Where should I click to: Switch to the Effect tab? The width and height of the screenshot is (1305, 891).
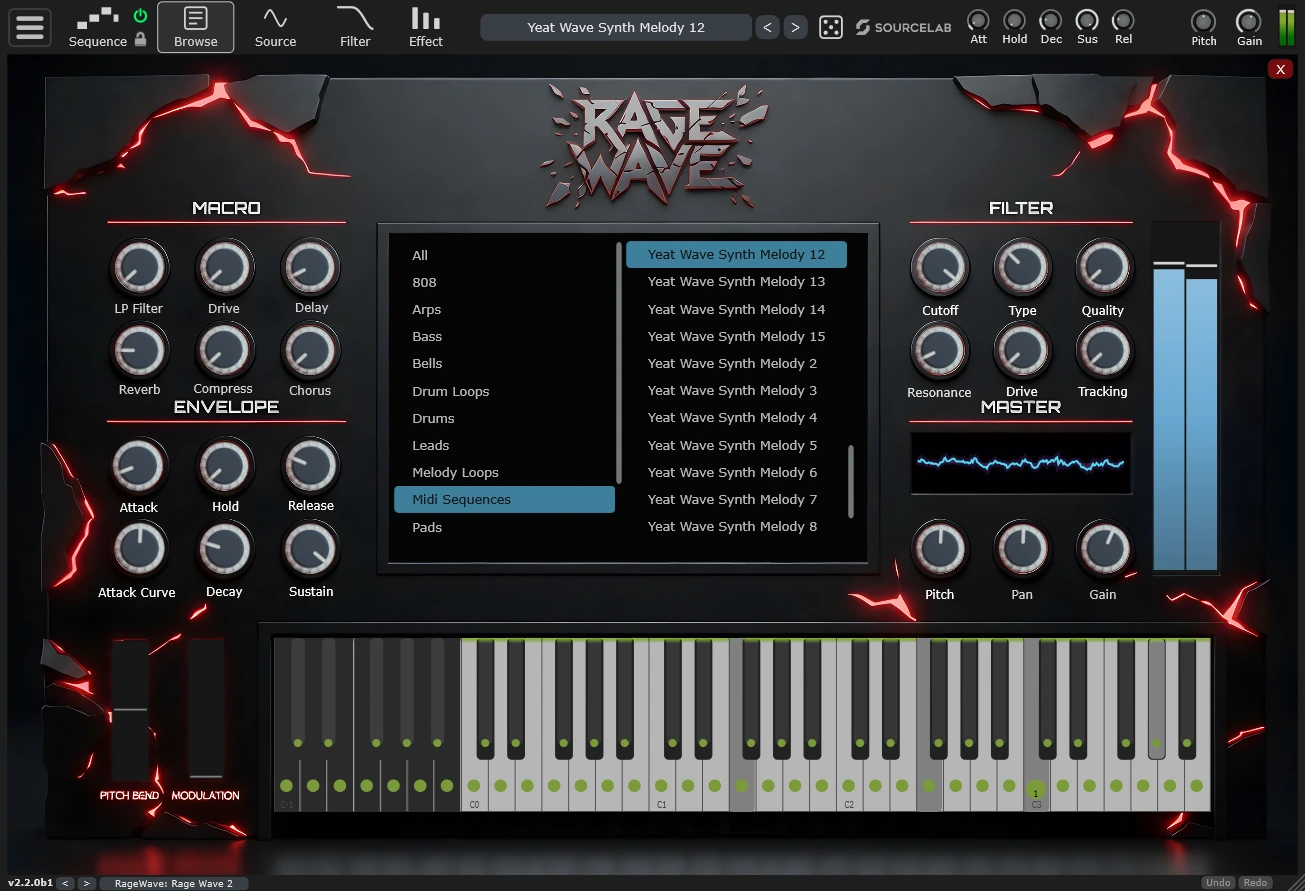[425, 27]
